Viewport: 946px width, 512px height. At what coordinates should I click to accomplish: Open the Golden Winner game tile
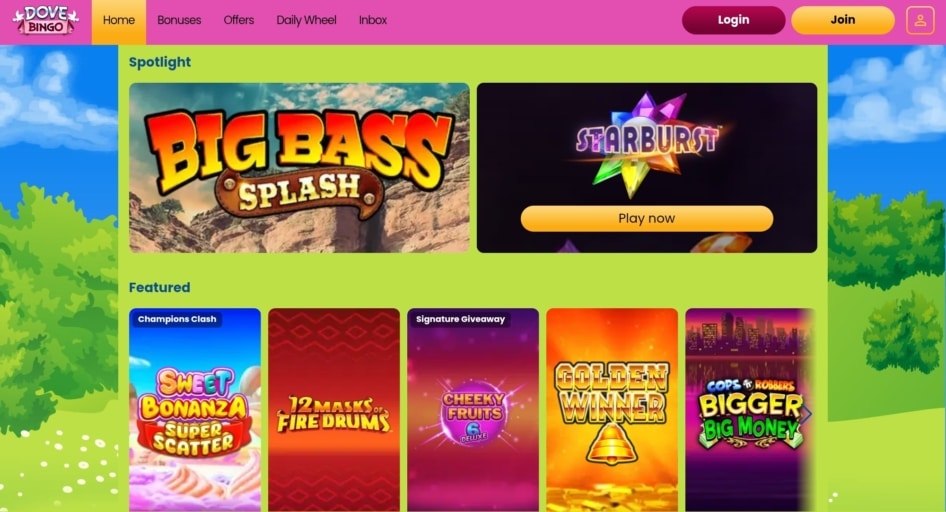click(x=612, y=410)
